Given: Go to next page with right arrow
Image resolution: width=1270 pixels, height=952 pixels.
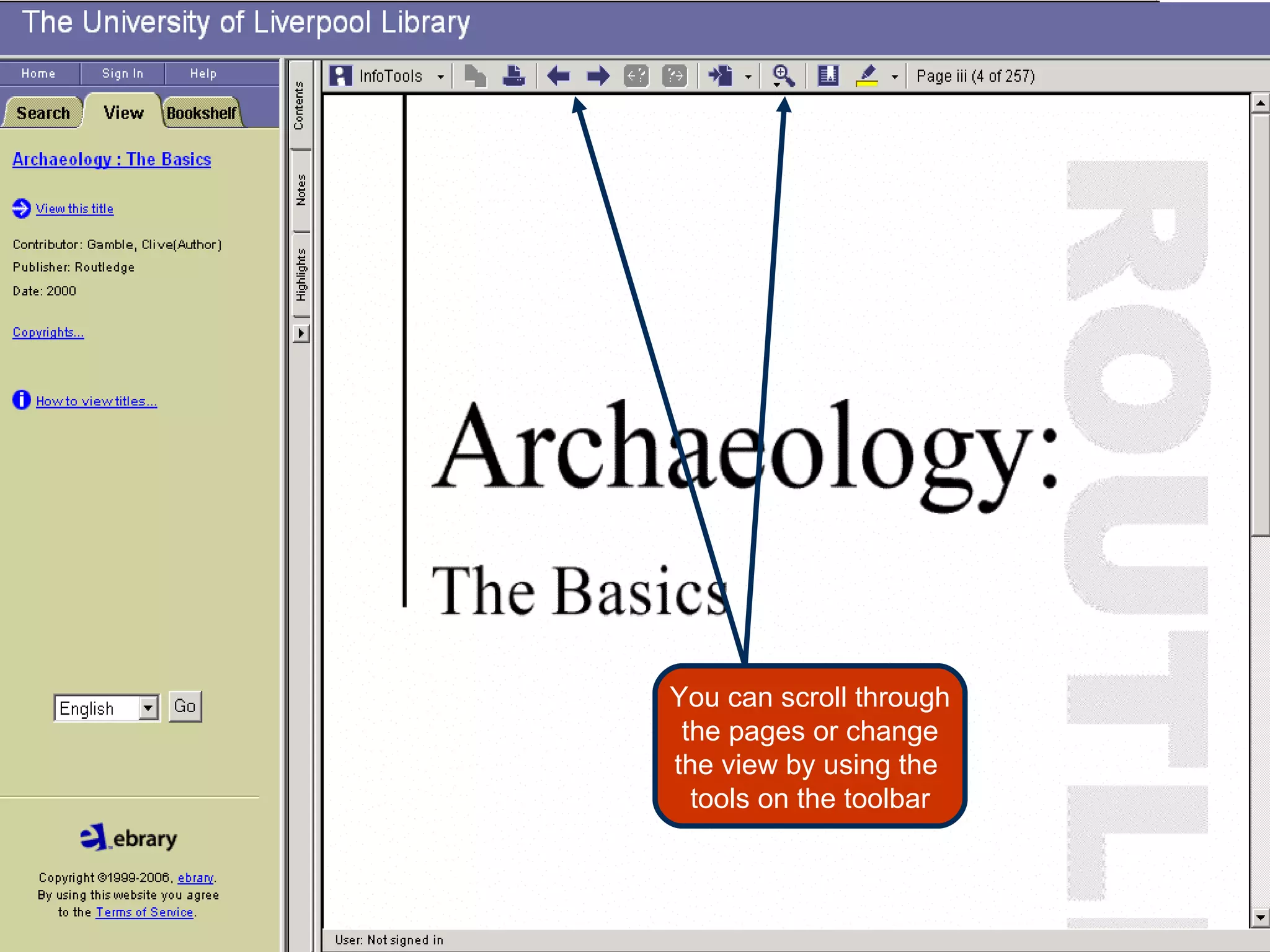Looking at the screenshot, I should (x=598, y=76).
